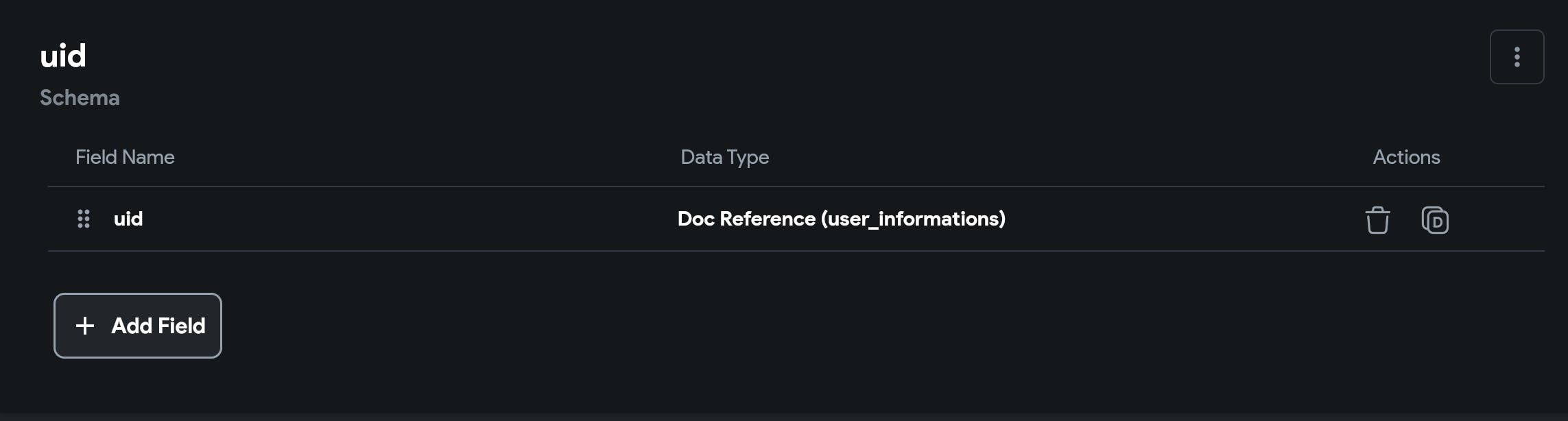The height and width of the screenshot is (421, 1568).
Task: Click the word 'Type' in column header
Action: coord(748,157)
